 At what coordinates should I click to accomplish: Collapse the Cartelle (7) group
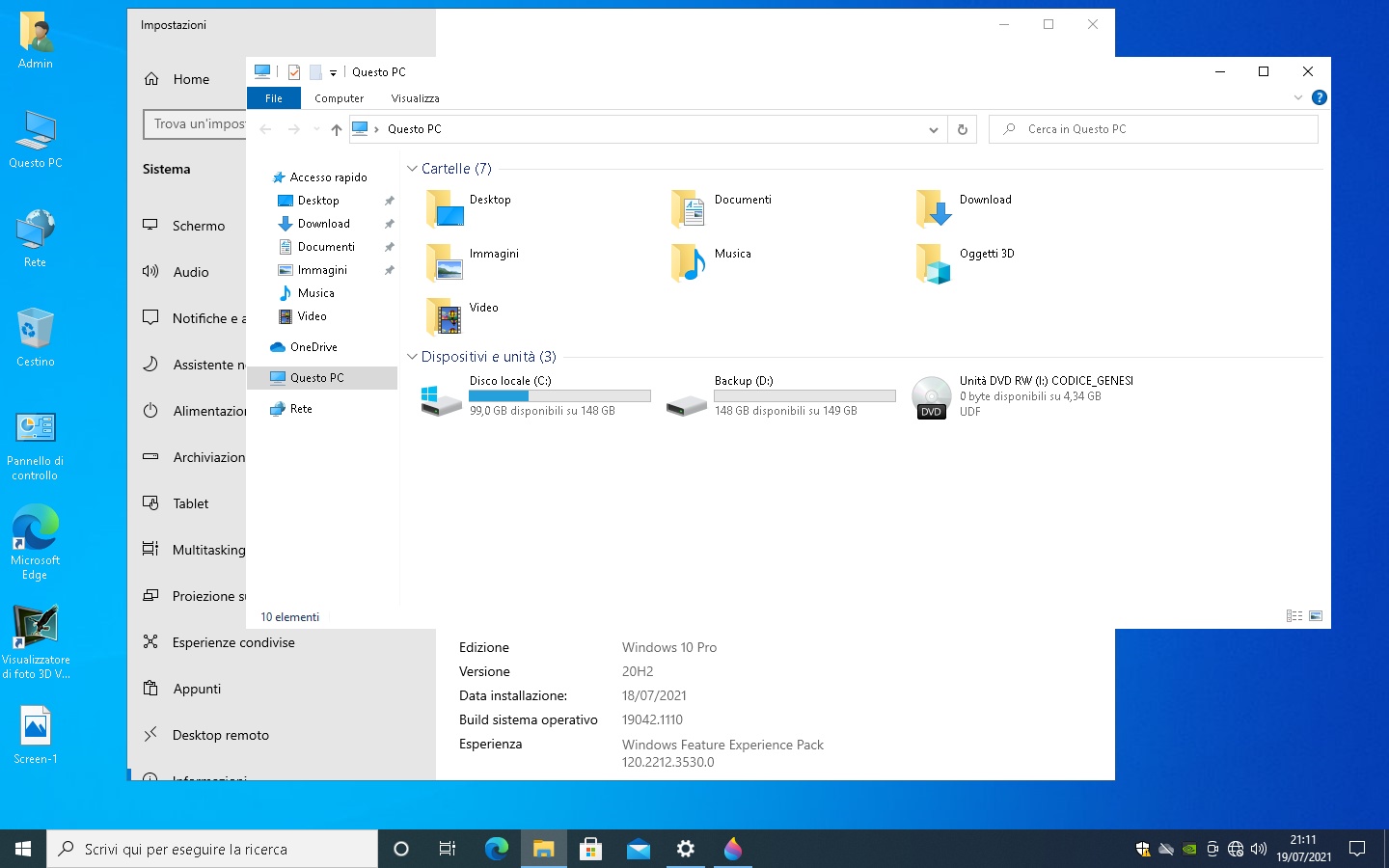(413, 169)
